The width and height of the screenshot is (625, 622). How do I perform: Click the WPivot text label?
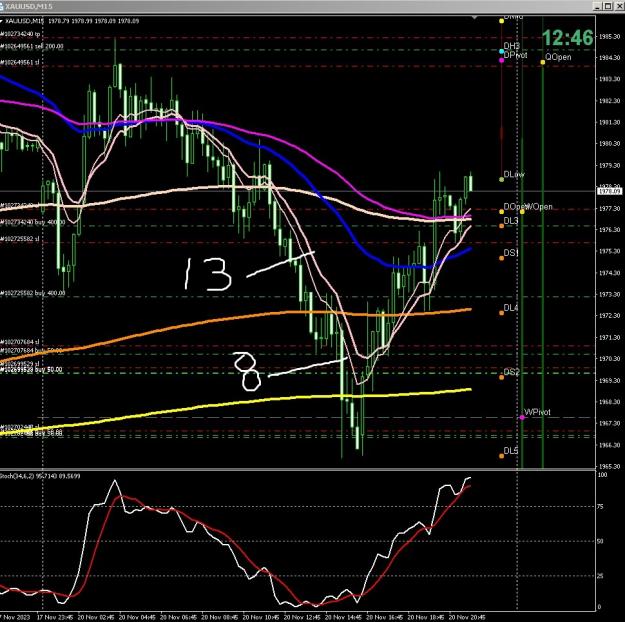[x=537, y=412]
